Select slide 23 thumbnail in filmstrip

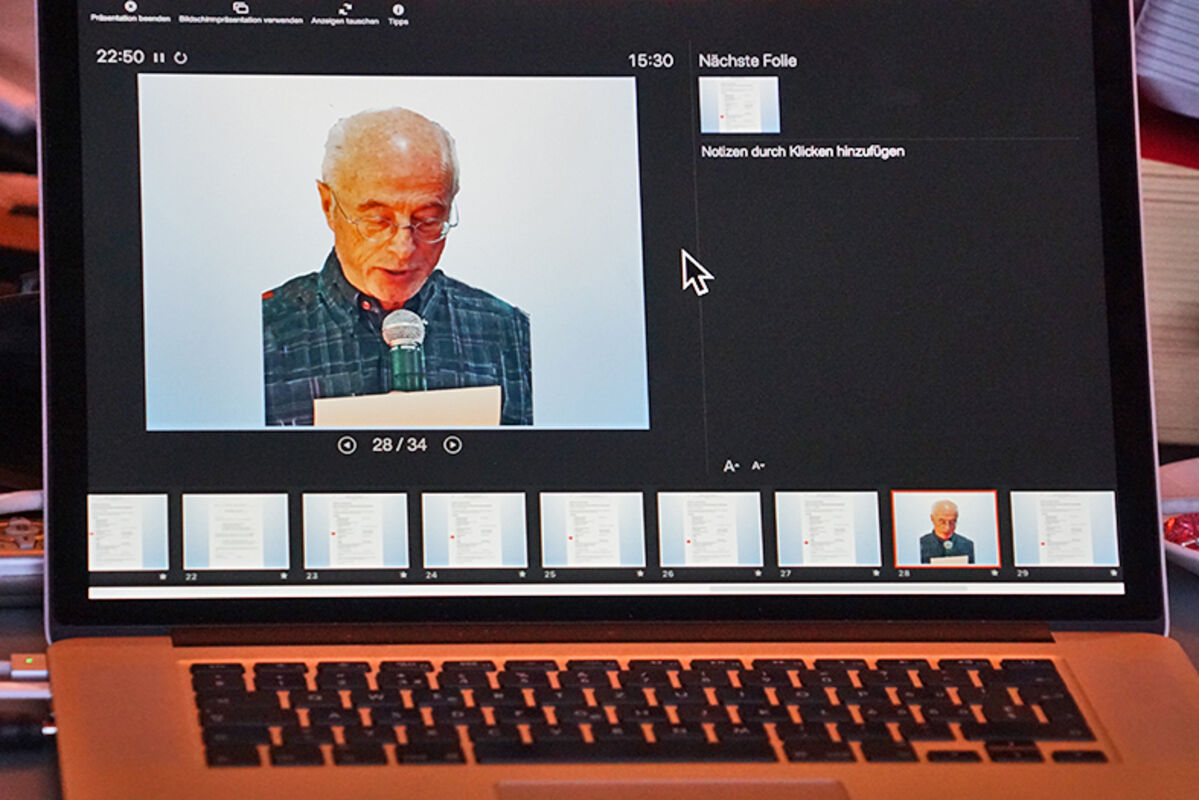(x=355, y=532)
